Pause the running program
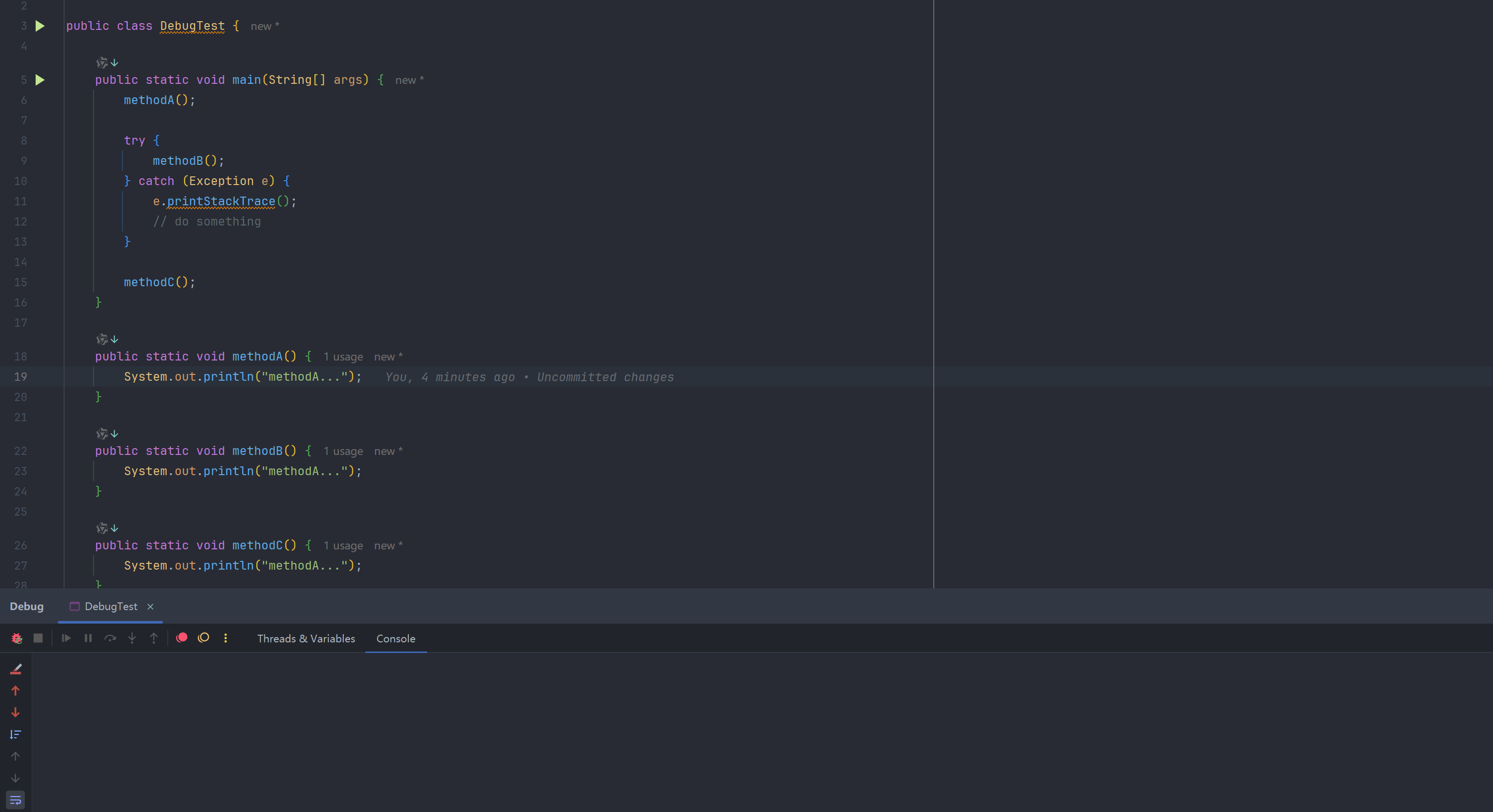Image resolution: width=1493 pixels, height=812 pixels. (x=88, y=638)
